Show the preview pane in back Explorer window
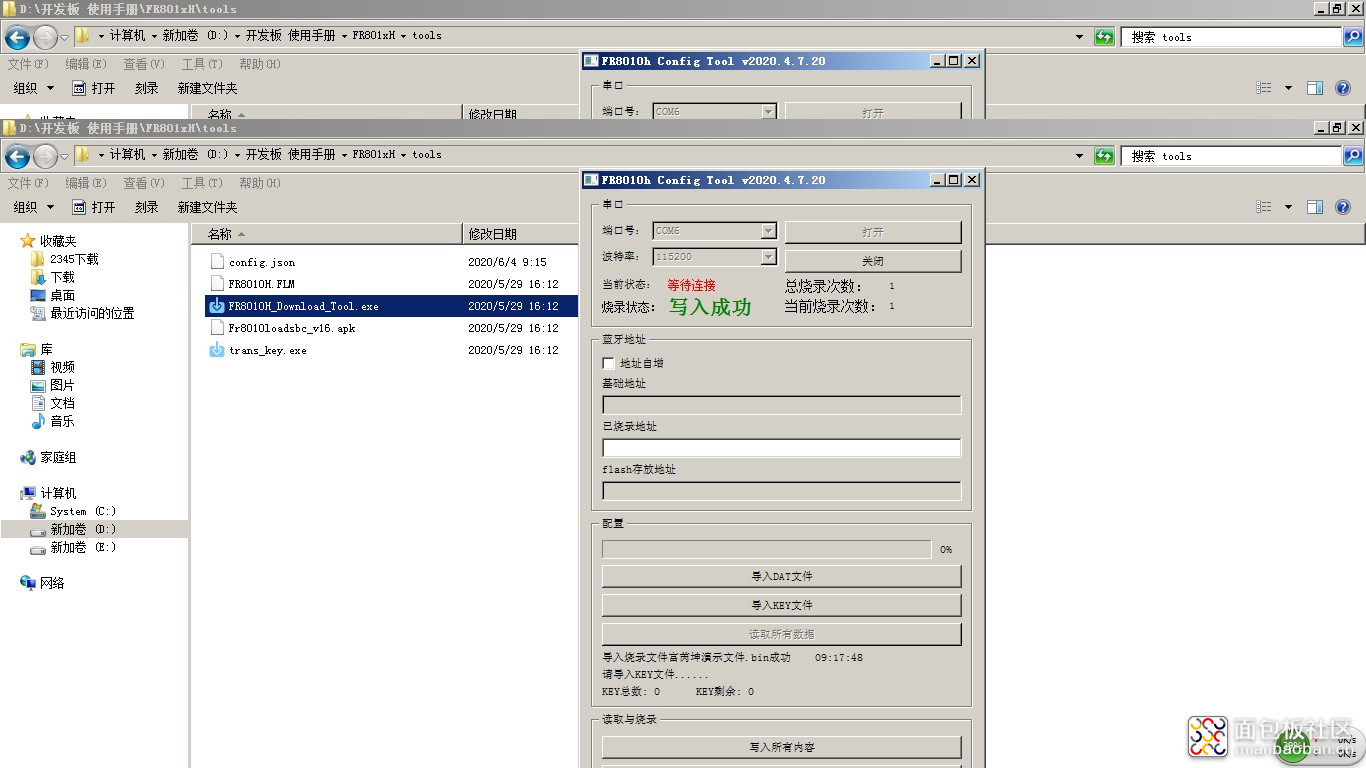This screenshot has width=1366, height=768. pyautogui.click(x=1315, y=88)
